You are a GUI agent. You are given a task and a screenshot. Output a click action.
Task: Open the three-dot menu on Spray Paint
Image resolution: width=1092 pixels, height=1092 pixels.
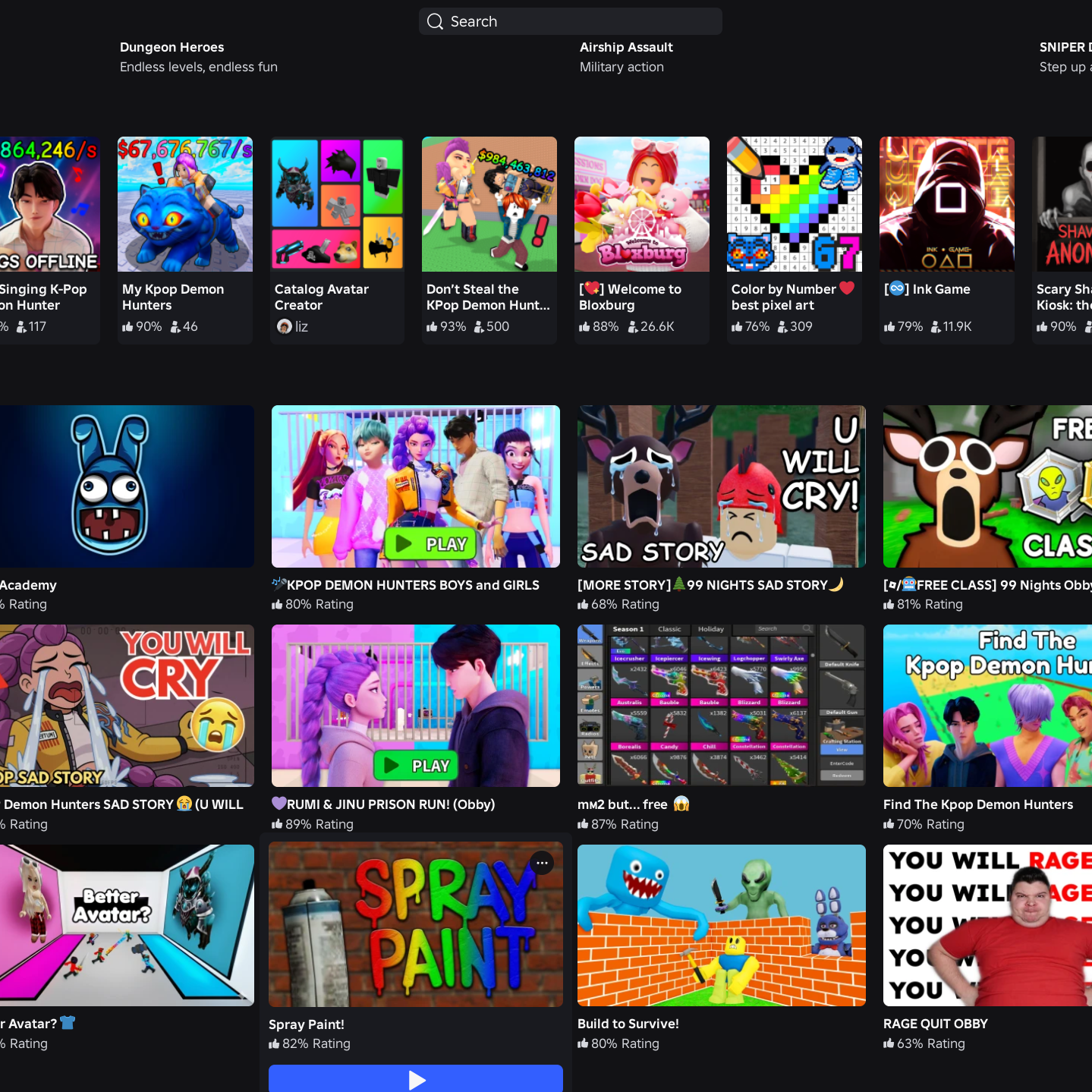(542, 863)
